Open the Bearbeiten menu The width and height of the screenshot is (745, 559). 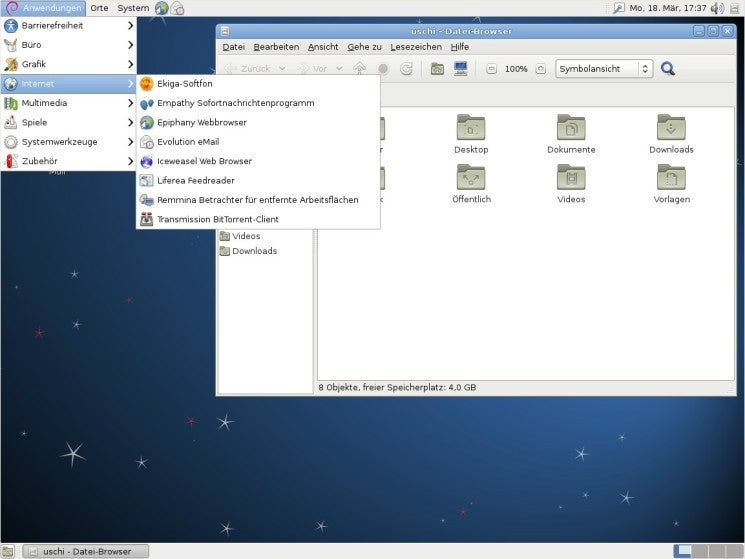(276, 47)
